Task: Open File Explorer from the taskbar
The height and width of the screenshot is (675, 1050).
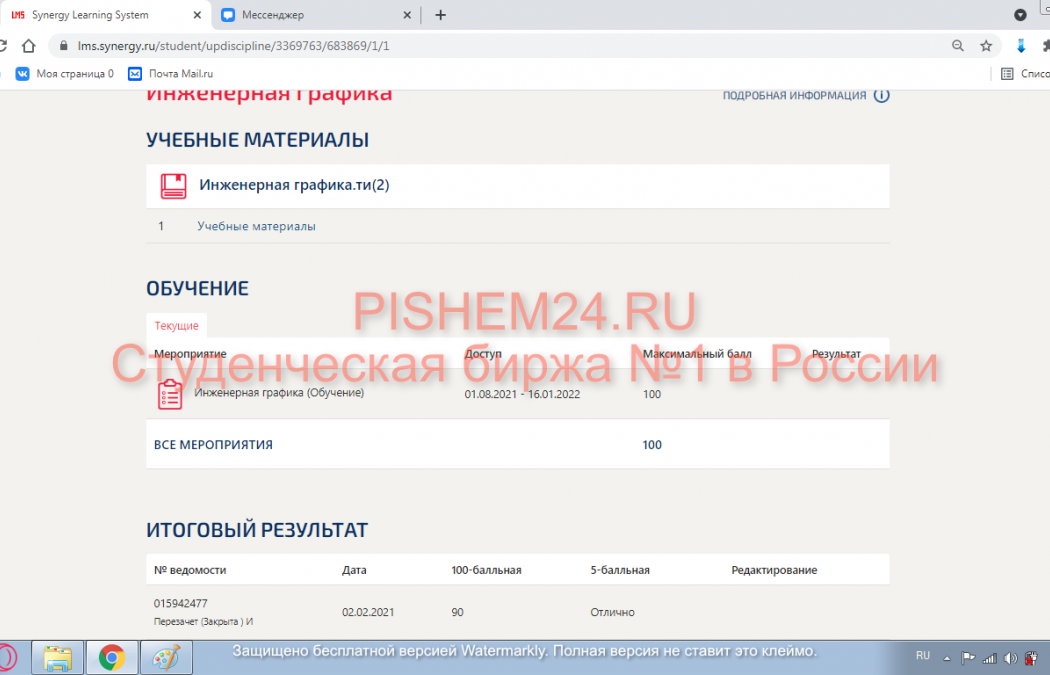Action: click(58, 657)
